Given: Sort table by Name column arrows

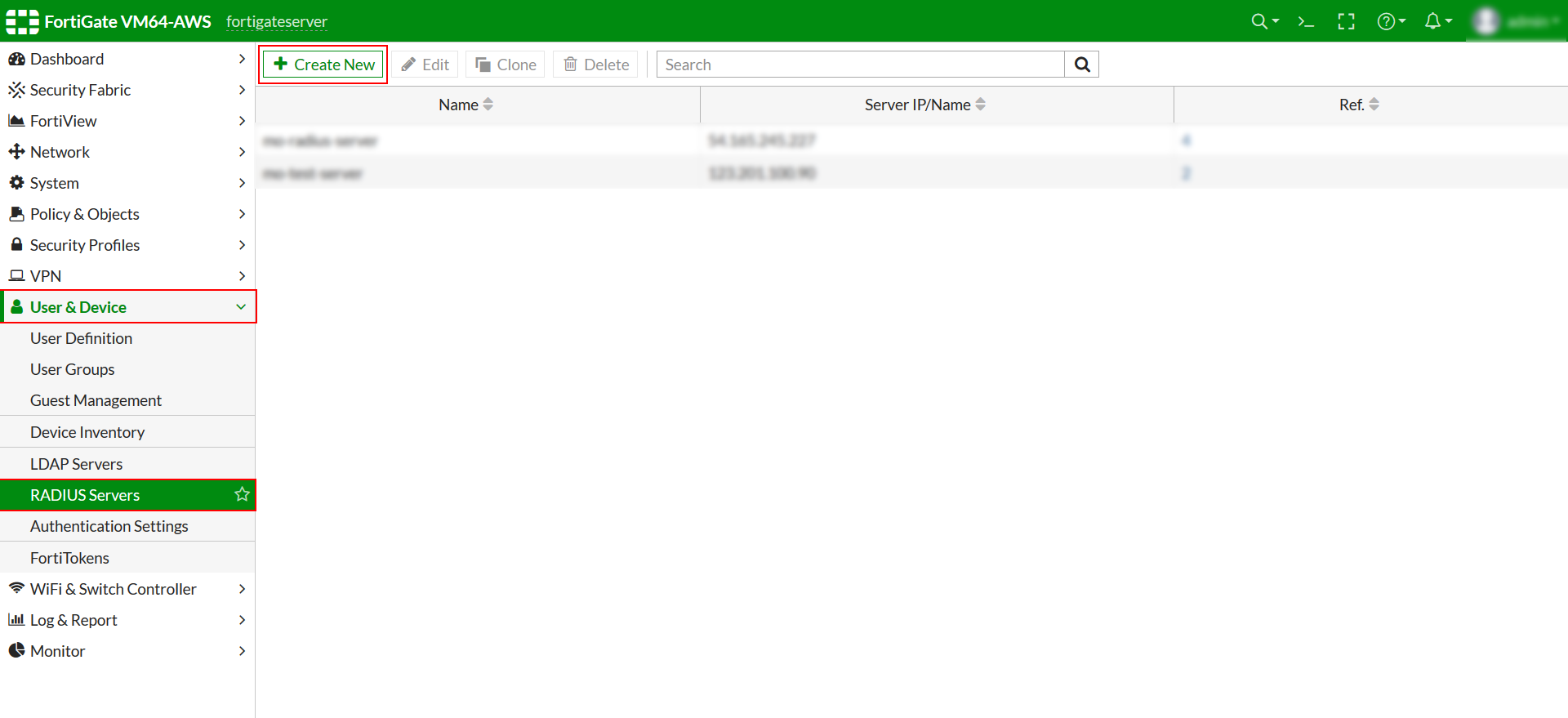Looking at the screenshot, I should (x=488, y=105).
